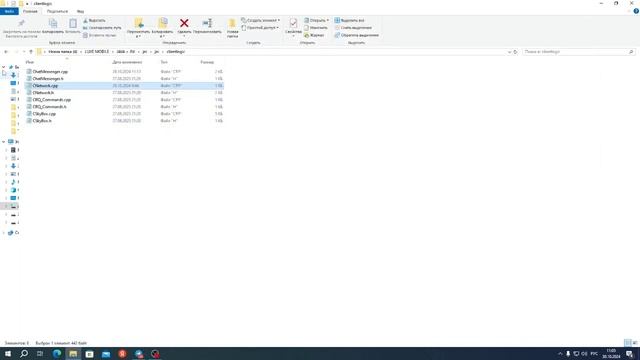This screenshot has height=360, width=640.
Task: Collapse the This PC tree node
Action: (4, 142)
